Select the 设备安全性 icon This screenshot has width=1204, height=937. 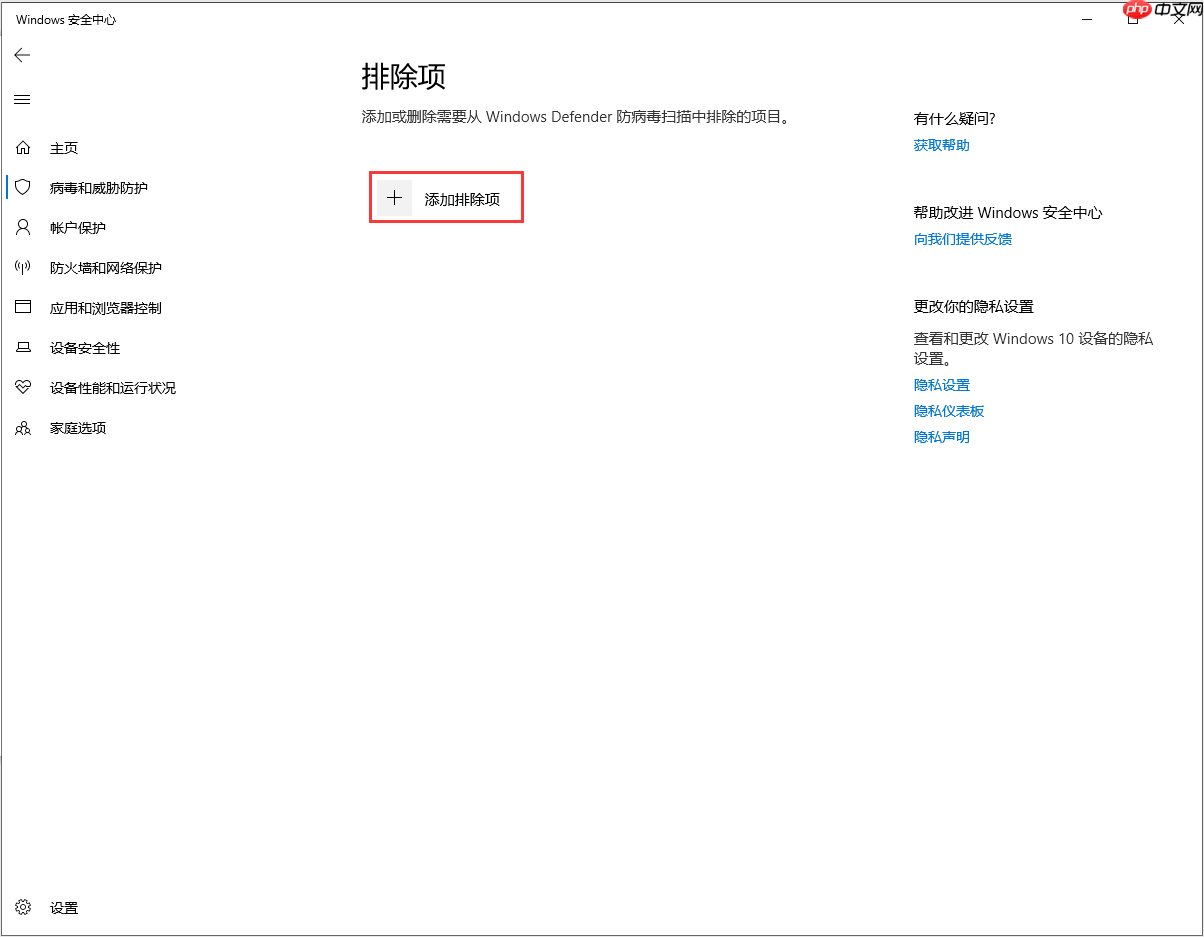pyautogui.click(x=23, y=347)
